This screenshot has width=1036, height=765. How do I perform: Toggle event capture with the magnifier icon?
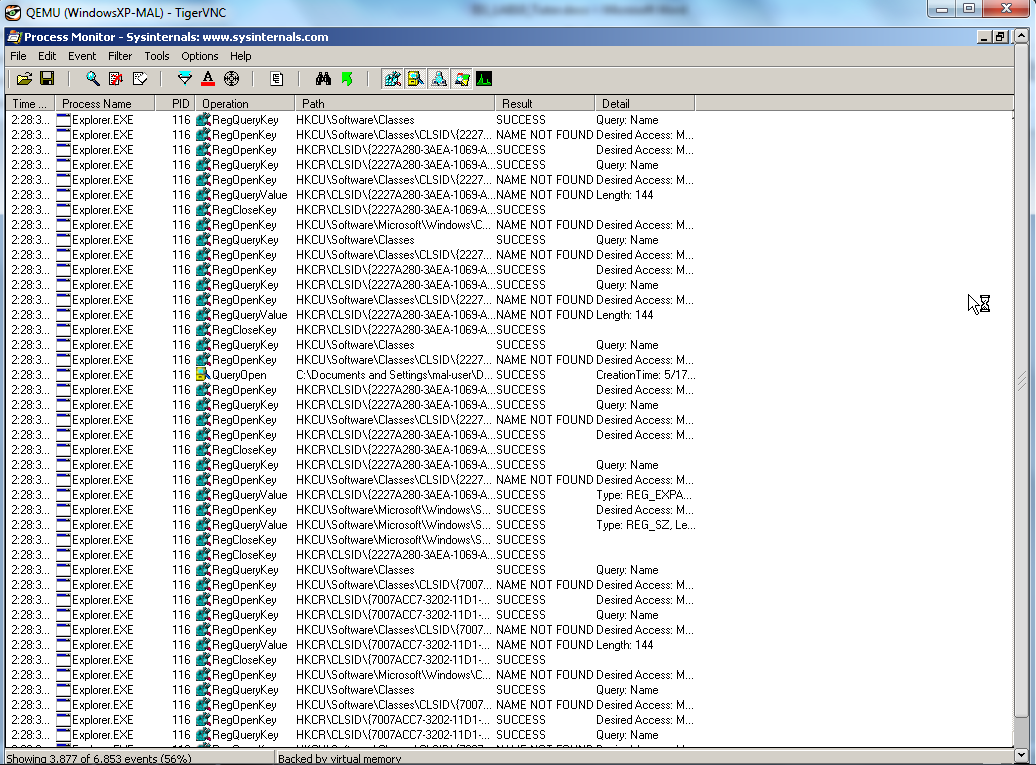(x=93, y=79)
